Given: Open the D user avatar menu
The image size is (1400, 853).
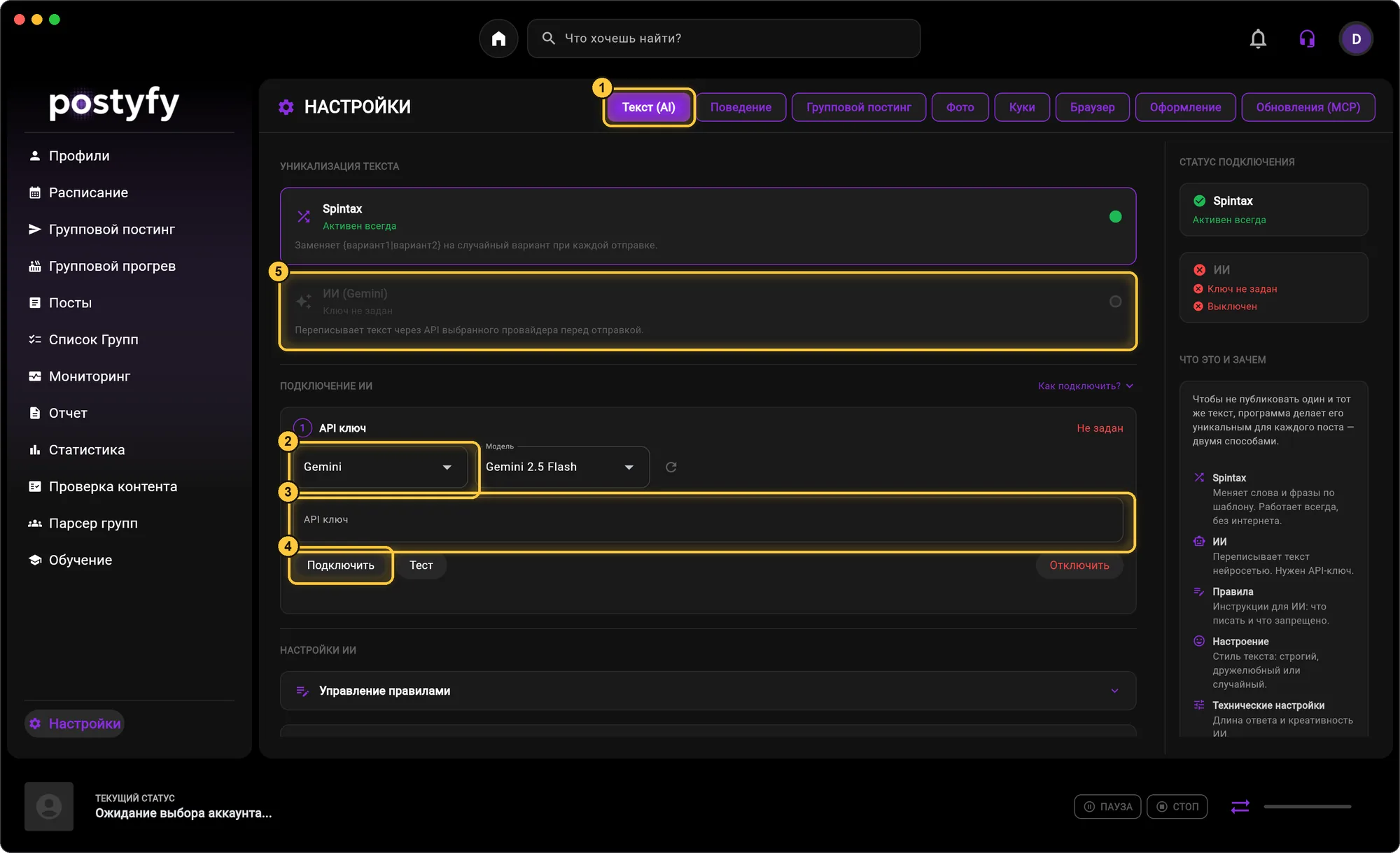Looking at the screenshot, I should [1356, 38].
